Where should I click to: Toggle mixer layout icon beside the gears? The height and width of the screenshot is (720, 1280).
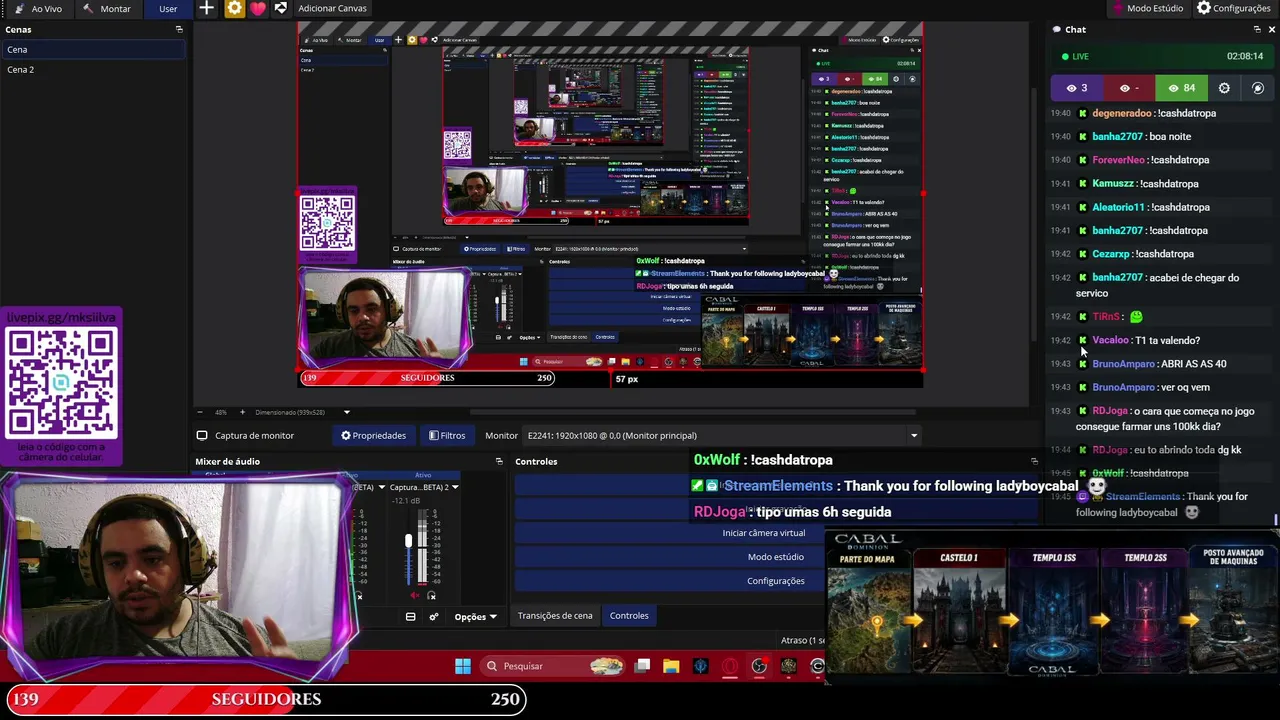click(x=410, y=616)
